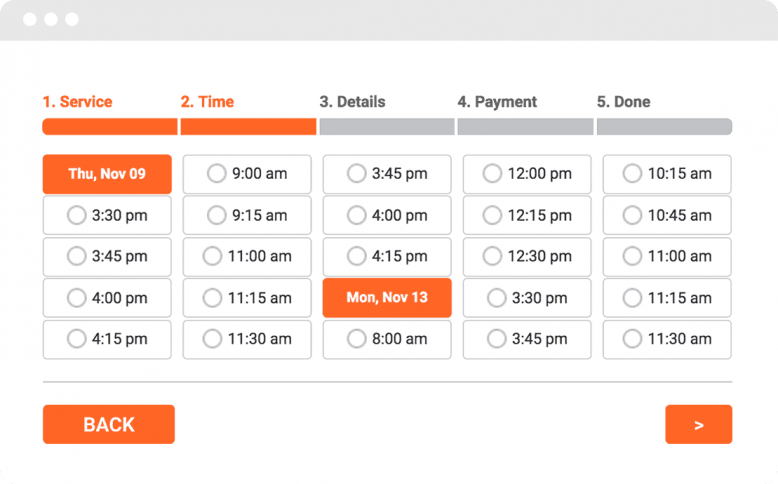Pick the 8:00 am slot under Mon, Nov 13
Screen dimensions: 778x484
click(x=387, y=339)
